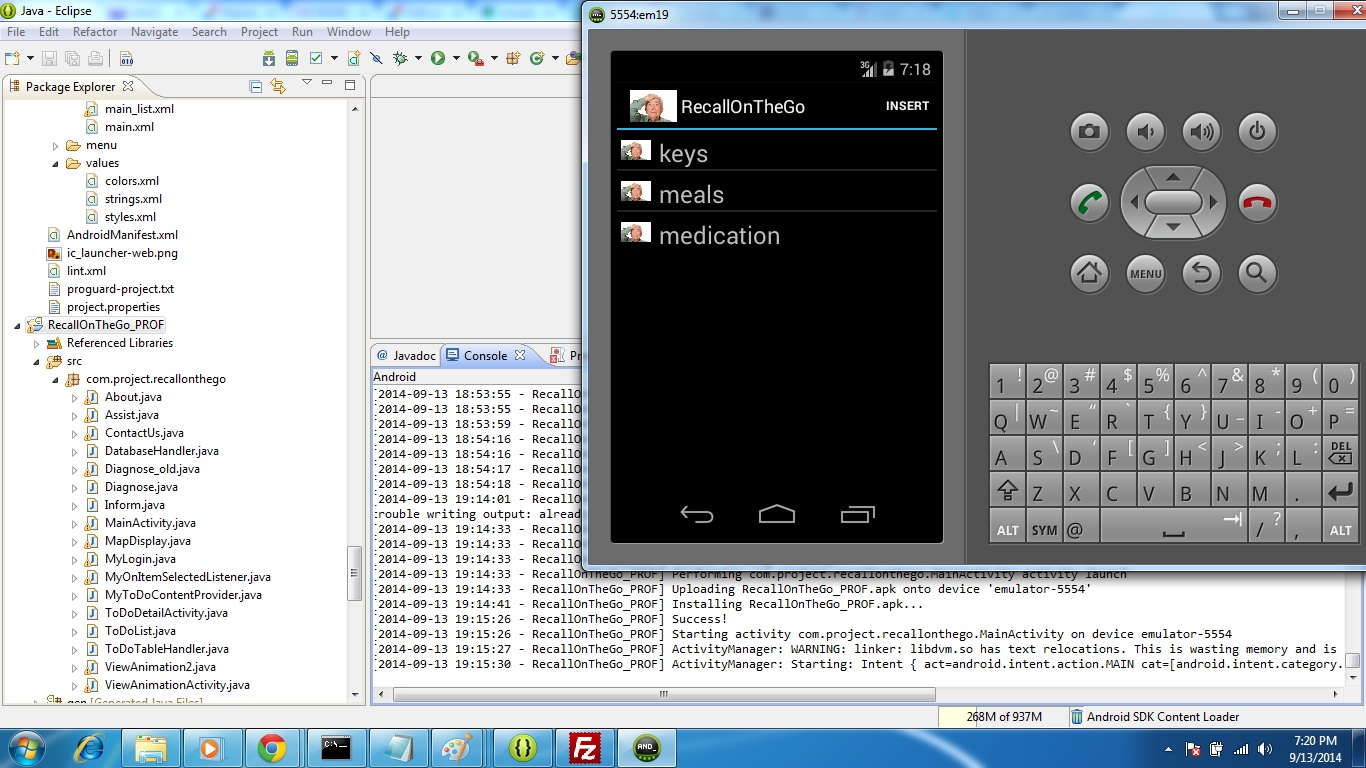
Task: Click emulator MENU hardware button
Action: tap(1145, 273)
